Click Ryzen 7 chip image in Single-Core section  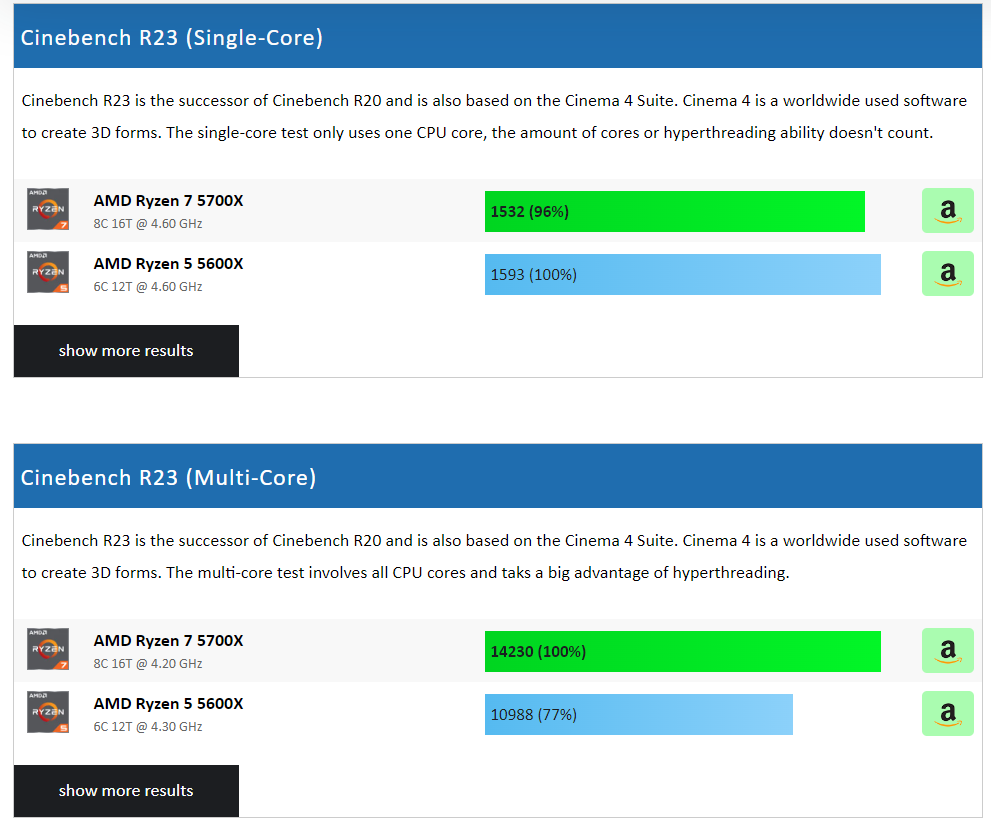48,209
